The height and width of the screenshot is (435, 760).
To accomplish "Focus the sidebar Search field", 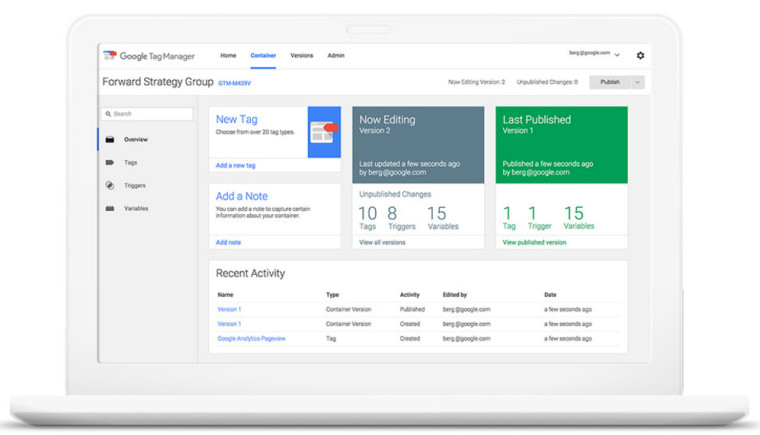I will 147,114.
